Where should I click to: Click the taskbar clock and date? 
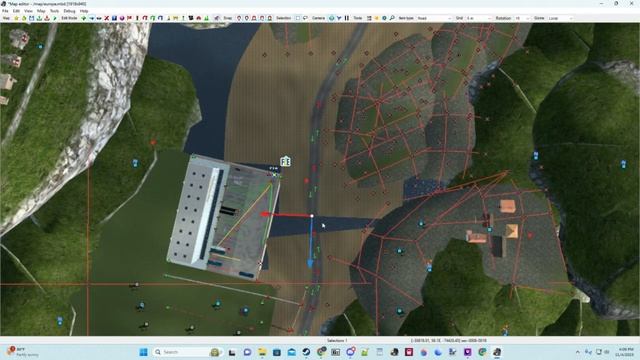tap(625, 352)
